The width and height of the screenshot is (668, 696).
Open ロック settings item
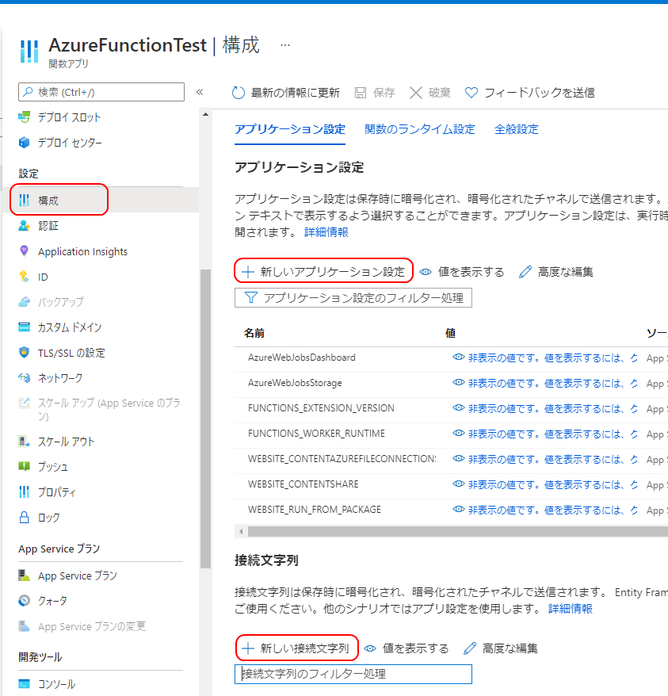[x=39, y=518]
